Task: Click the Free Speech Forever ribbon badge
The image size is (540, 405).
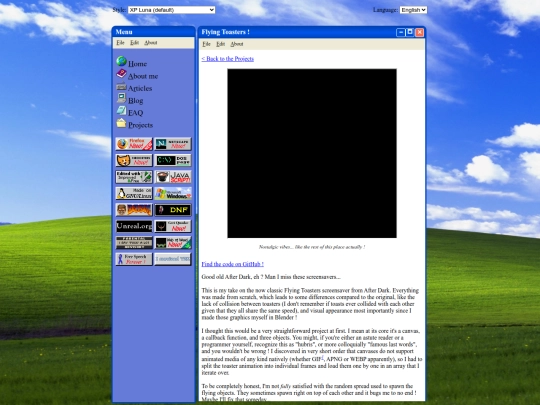Action: click(x=134, y=259)
